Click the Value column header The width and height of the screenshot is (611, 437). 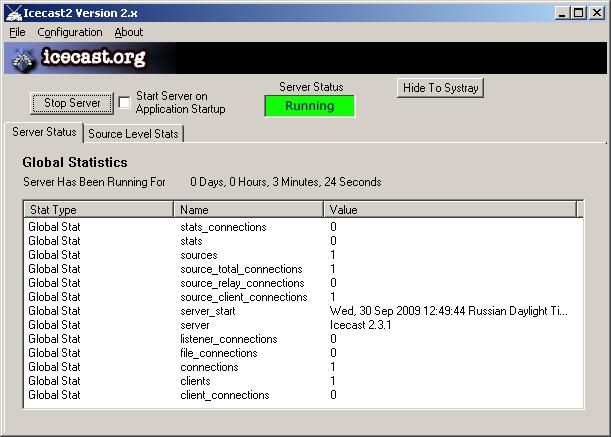(450, 209)
